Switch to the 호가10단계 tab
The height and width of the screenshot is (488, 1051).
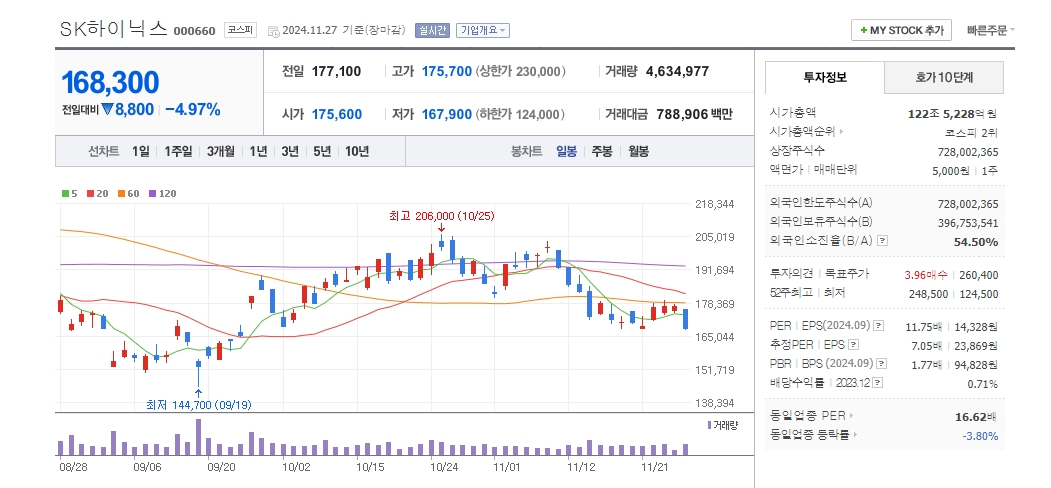pyautogui.click(x=944, y=77)
